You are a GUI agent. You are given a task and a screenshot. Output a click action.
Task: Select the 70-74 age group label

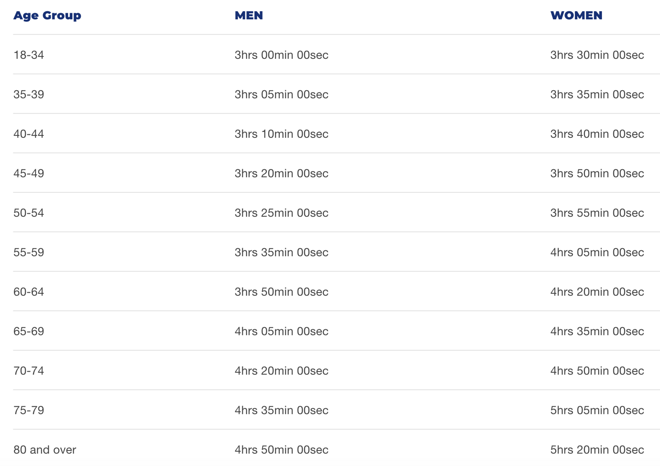pos(29,371)
